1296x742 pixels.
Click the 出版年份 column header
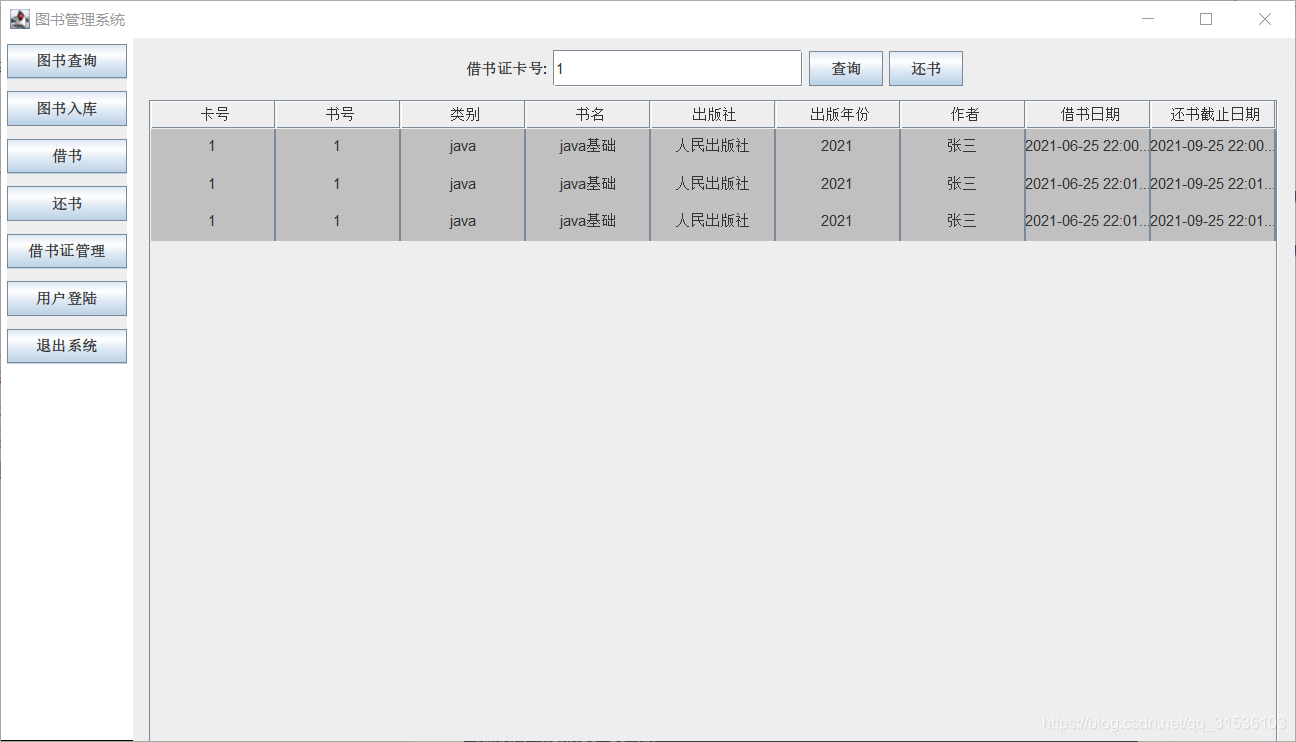point(837,113)
